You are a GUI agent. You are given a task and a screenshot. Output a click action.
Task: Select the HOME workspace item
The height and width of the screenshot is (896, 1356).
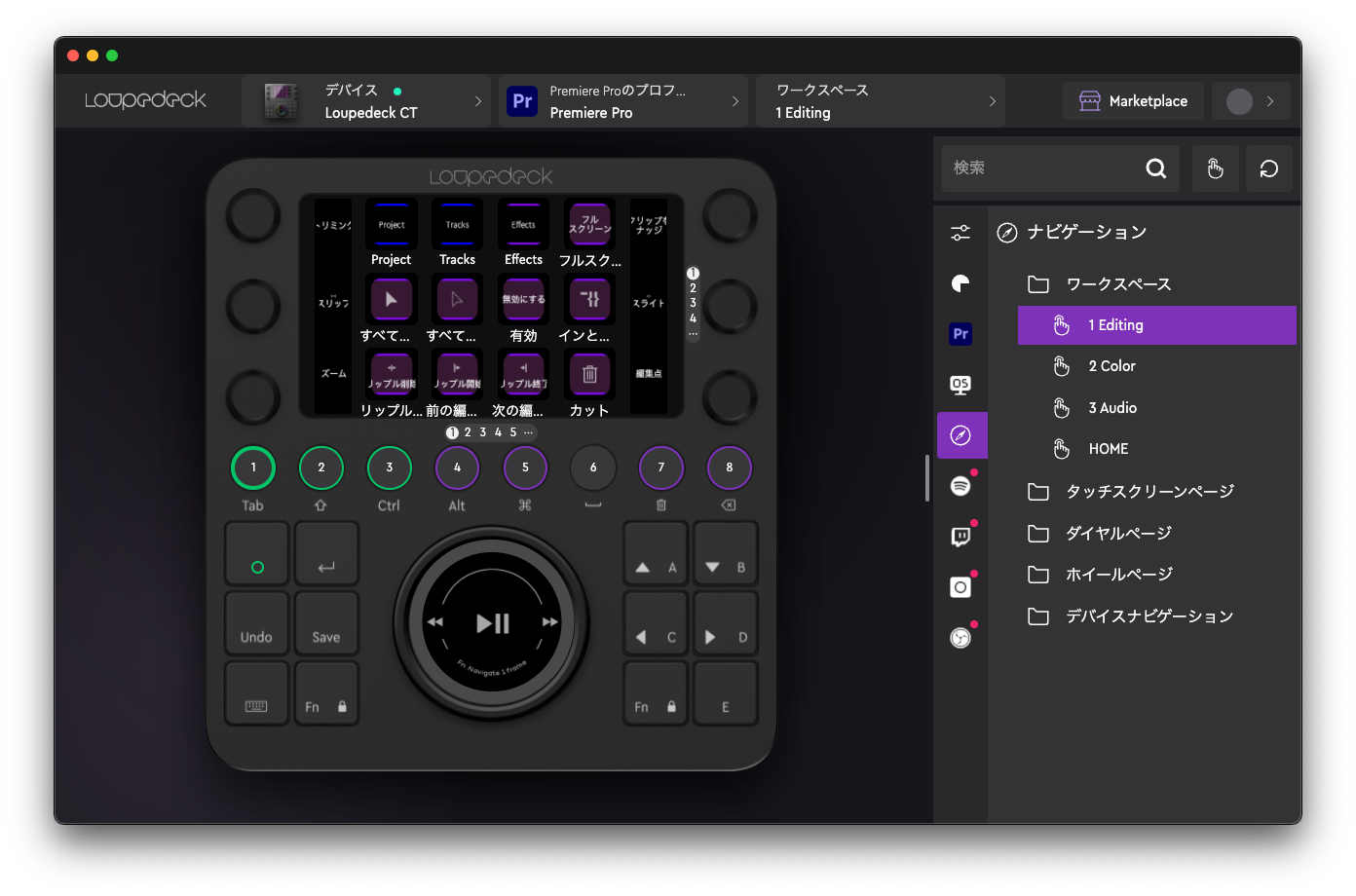tap(1157, 449)
